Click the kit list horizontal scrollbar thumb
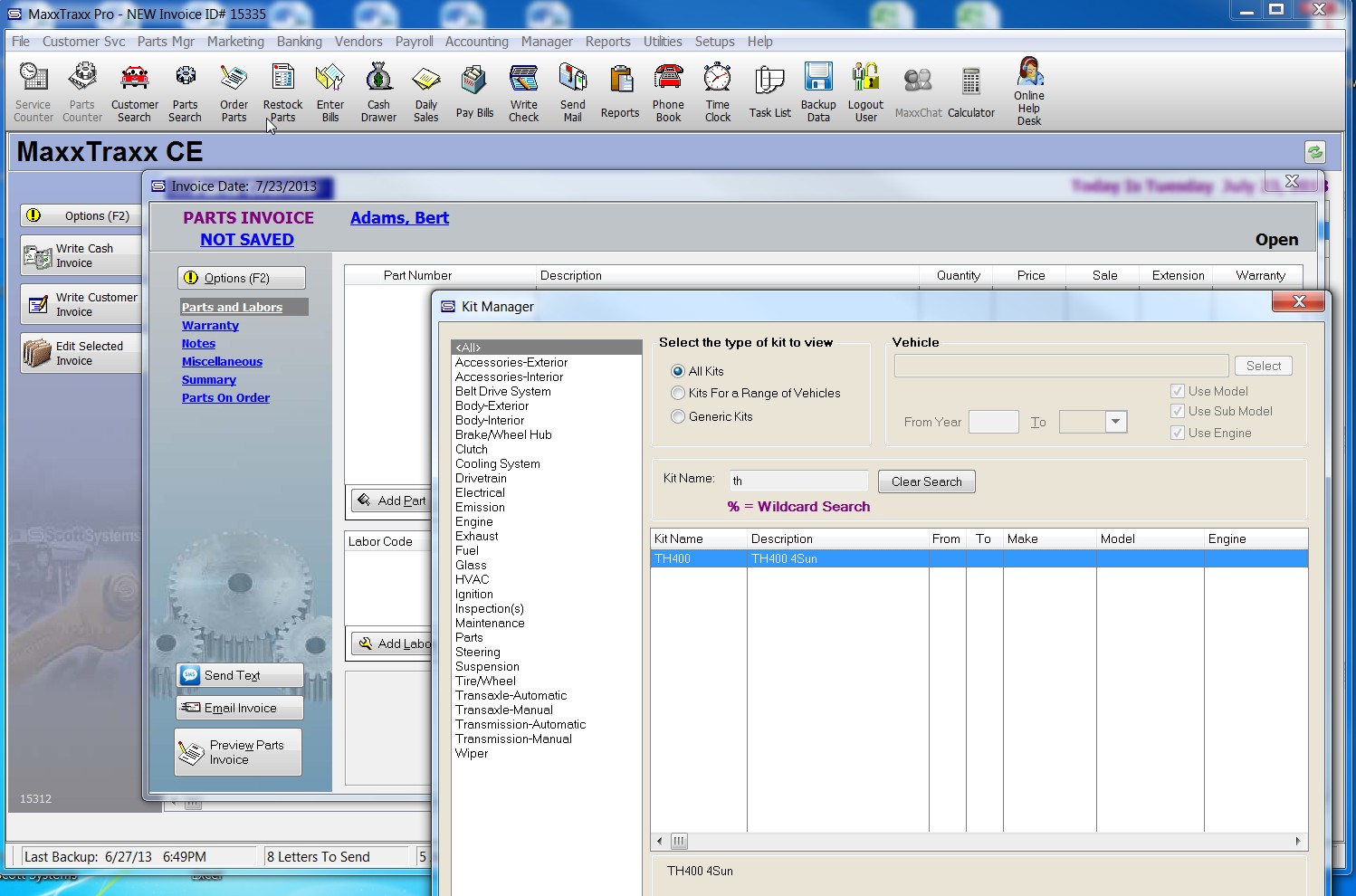Screen dimensions: 1356x896 [x=678, y=841]
